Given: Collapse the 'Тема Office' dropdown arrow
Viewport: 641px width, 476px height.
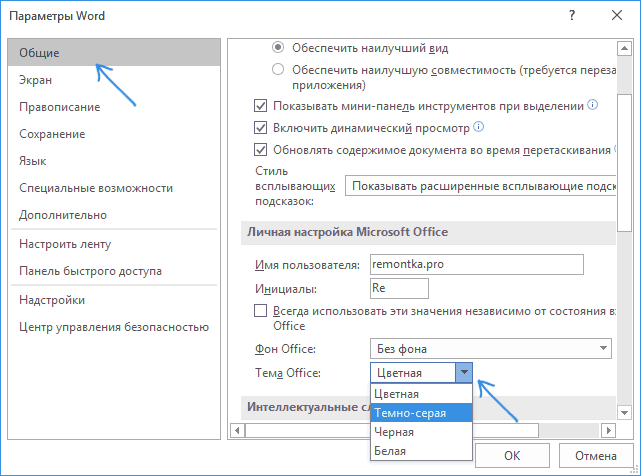Looking at the screenshot, I should coord(464,373).
